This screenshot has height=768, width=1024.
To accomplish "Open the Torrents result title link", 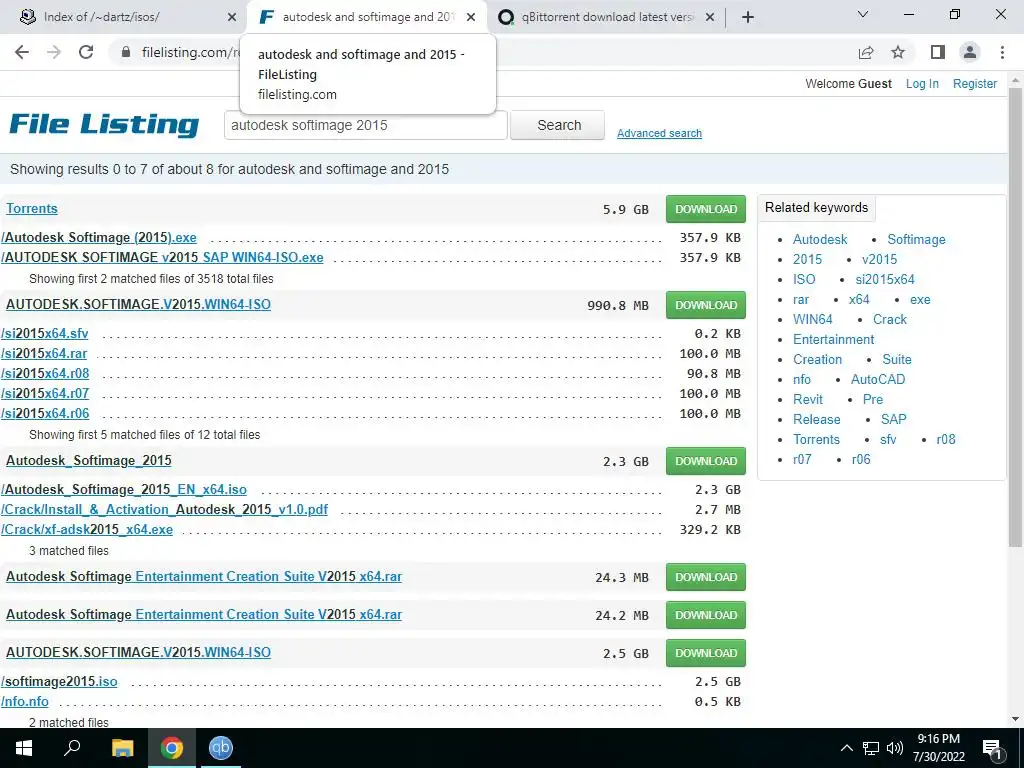I will [32, 209].
